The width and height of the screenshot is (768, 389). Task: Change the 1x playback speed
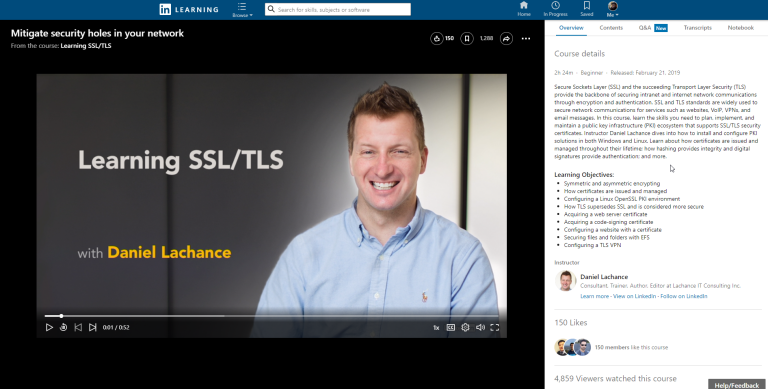point(436,328)
